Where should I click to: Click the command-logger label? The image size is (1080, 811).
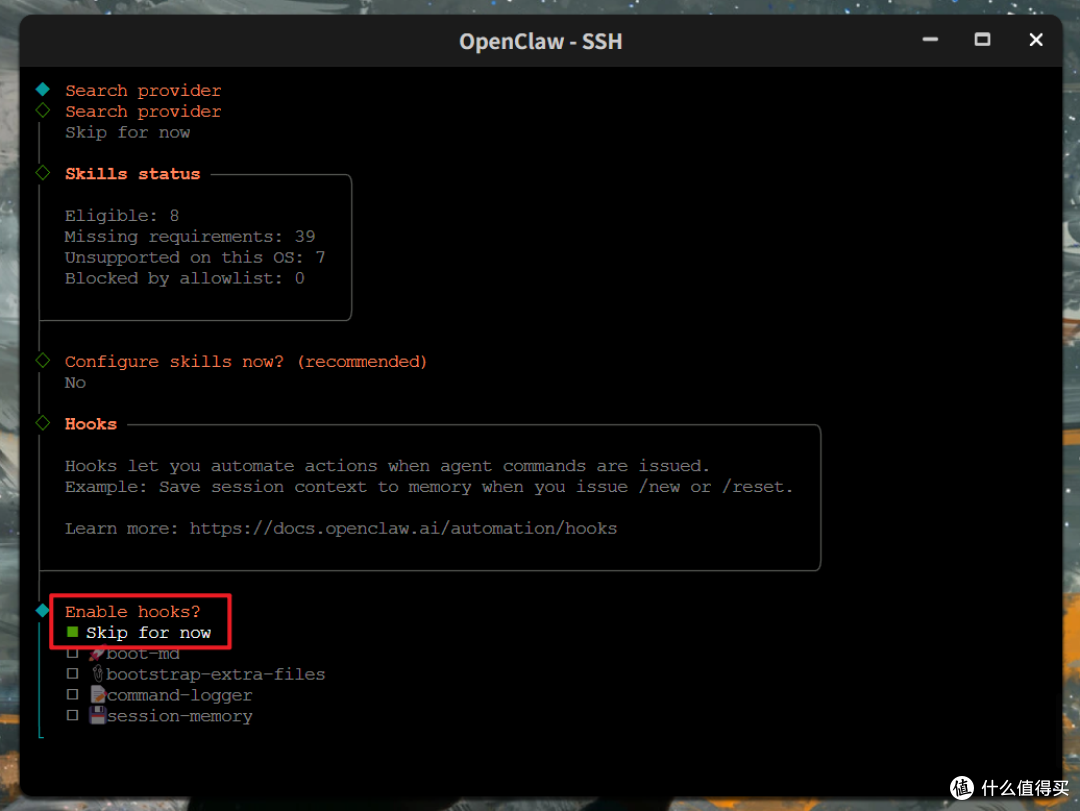click(x=180, y=695)
